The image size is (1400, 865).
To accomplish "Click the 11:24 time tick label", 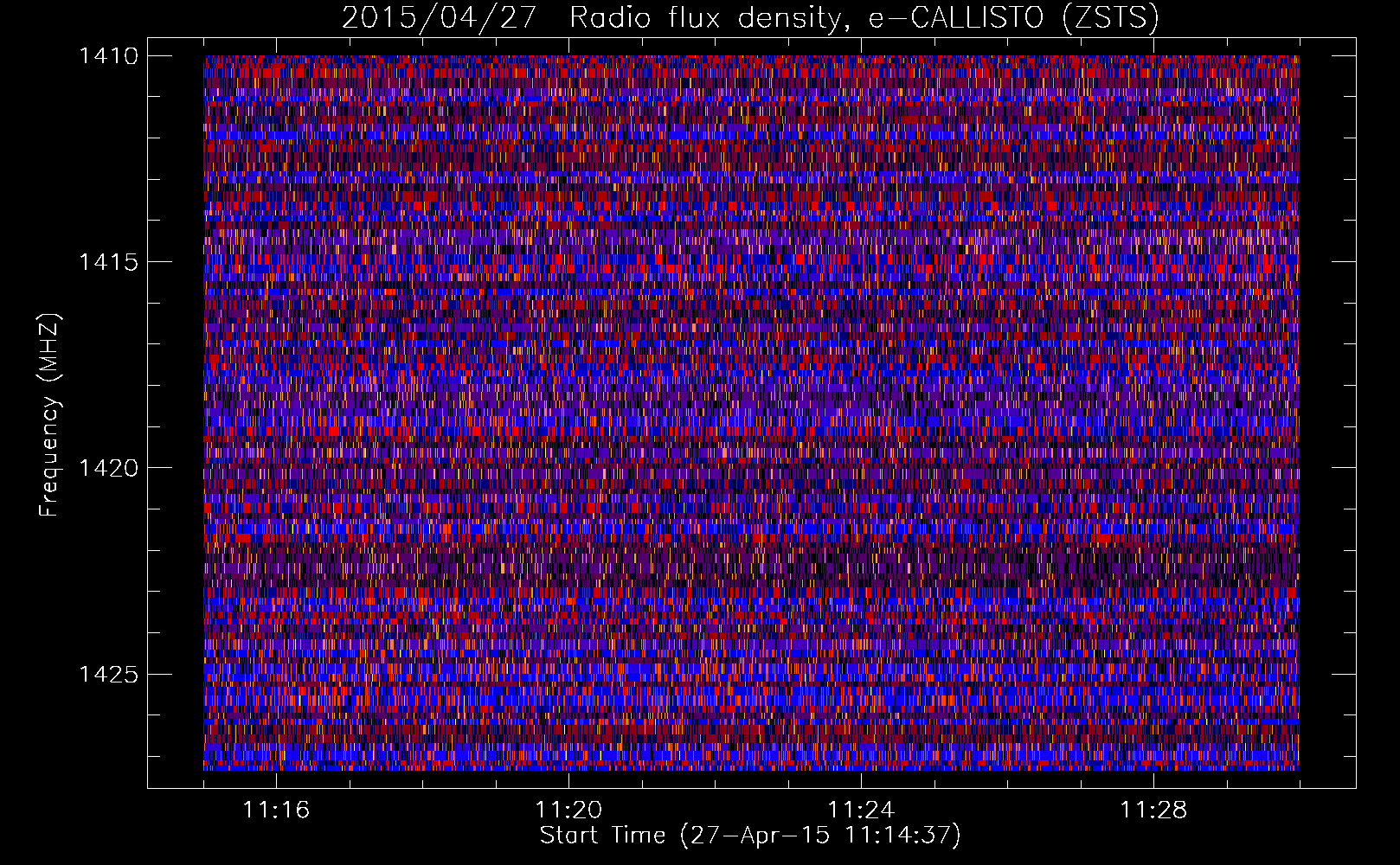I will (861, 810).
